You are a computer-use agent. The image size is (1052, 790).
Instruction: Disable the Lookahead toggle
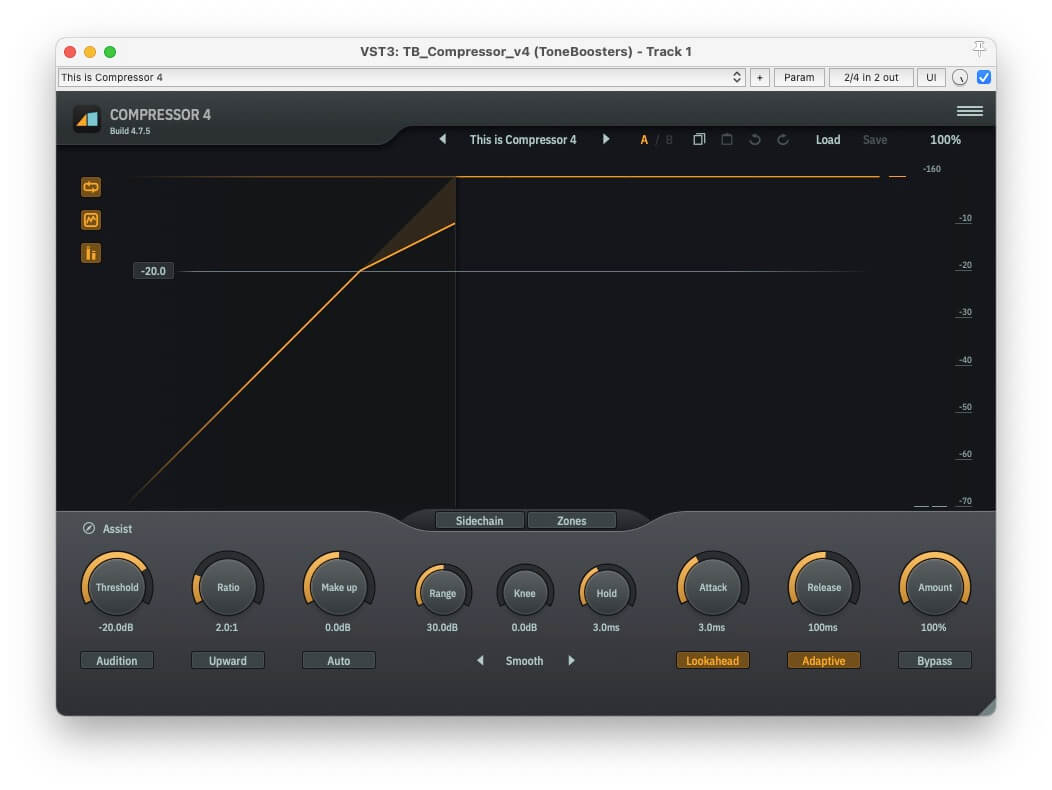pos(713,661)
